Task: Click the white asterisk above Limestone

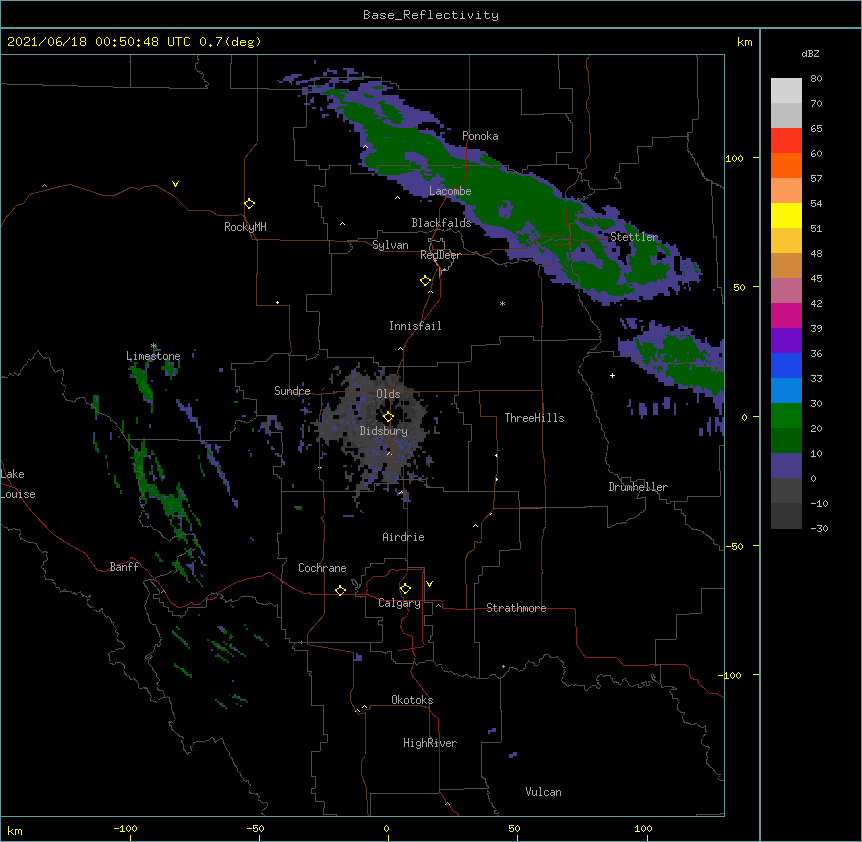Action: click(x=154, y=346)
